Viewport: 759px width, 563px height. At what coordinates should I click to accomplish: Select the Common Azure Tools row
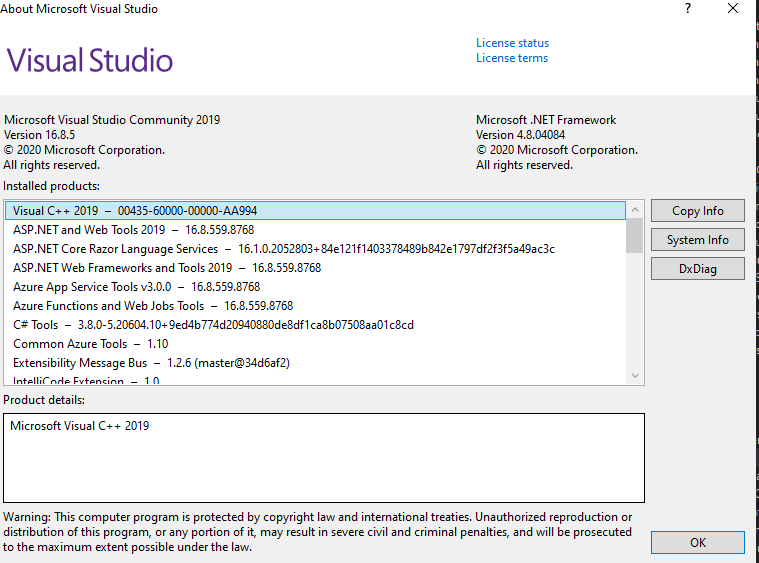pos(315,344)
